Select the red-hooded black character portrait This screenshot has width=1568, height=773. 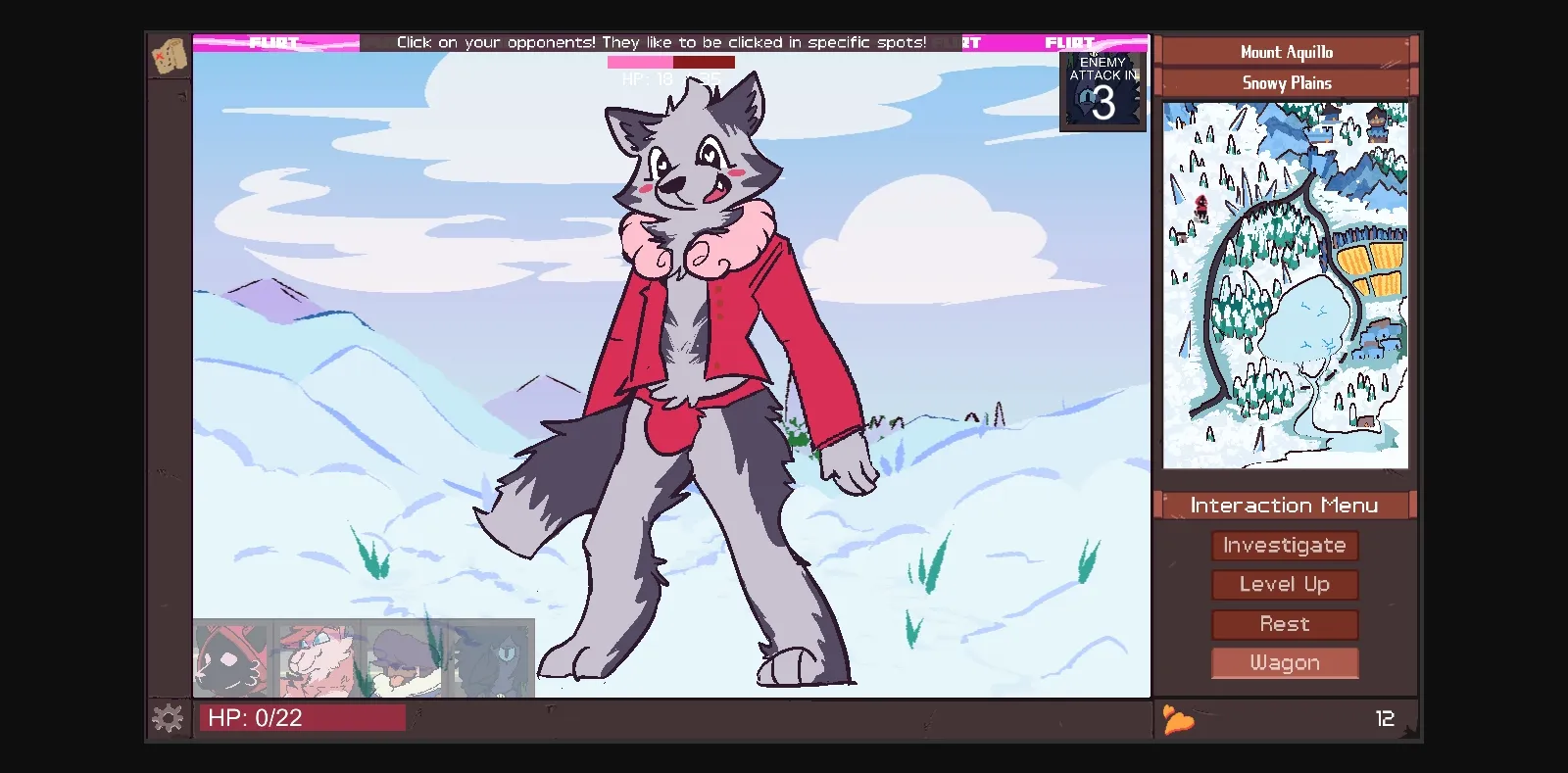(231, 660)
